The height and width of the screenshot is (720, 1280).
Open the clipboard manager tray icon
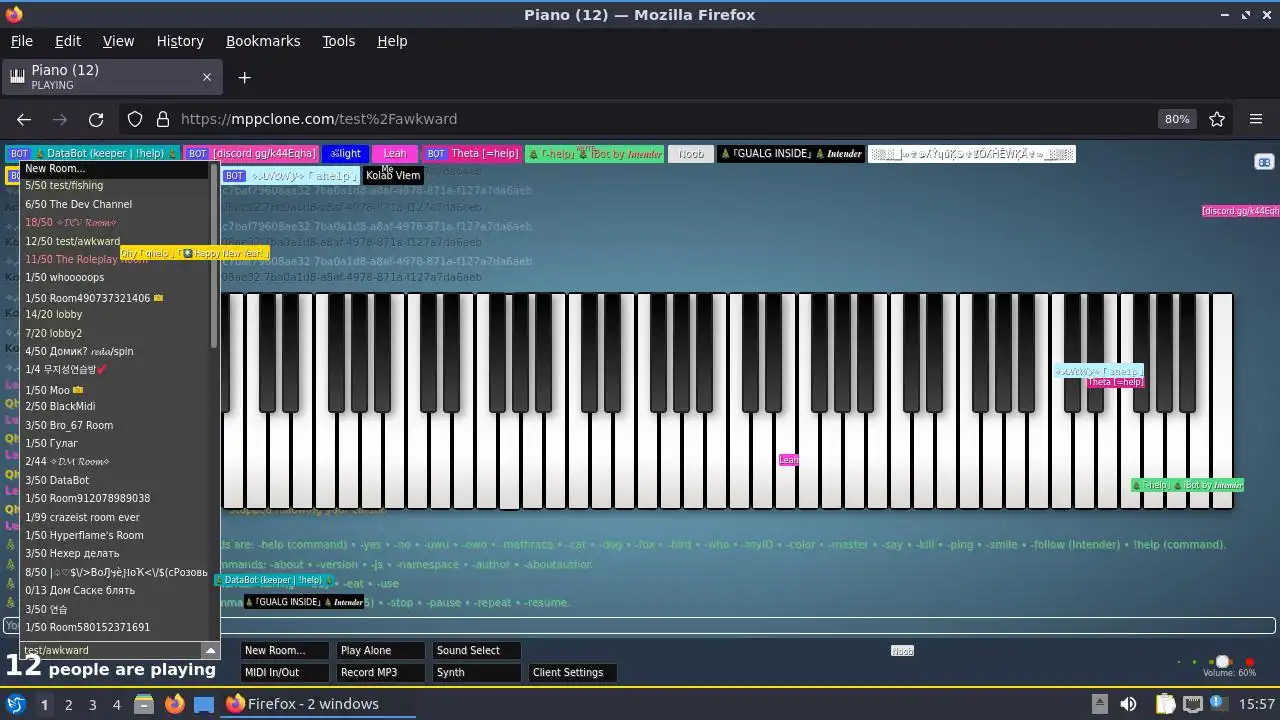pos(1165,704)
